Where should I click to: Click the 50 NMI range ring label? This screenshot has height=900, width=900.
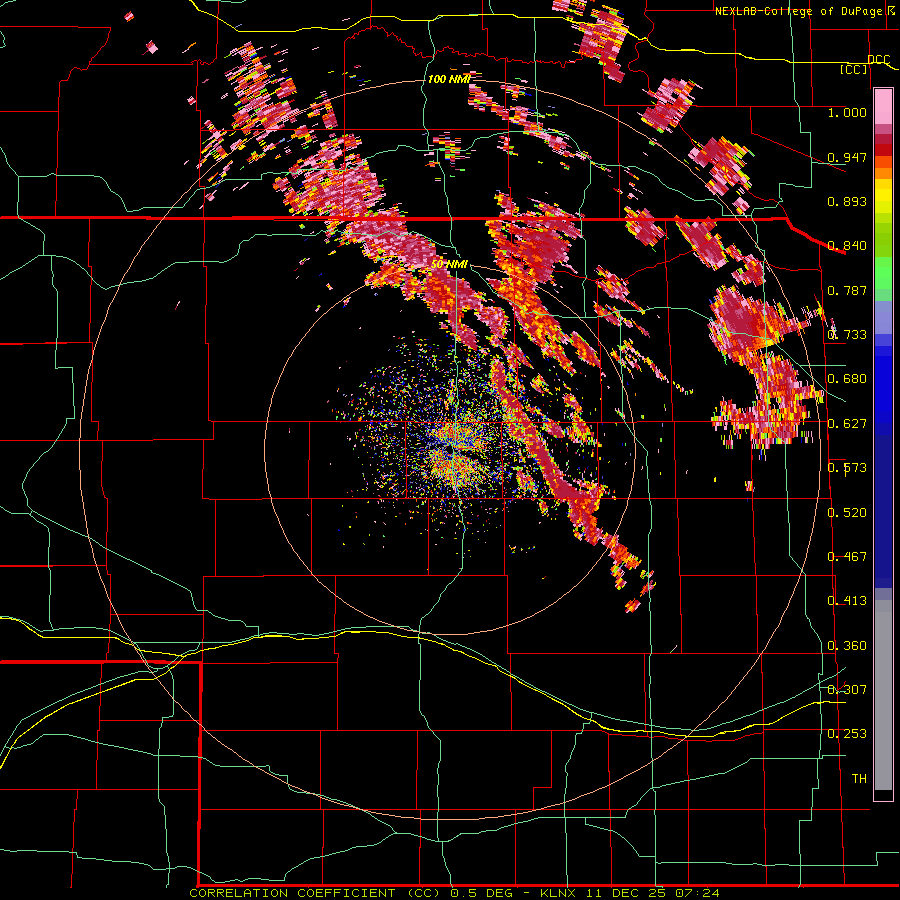pos(449,264)
